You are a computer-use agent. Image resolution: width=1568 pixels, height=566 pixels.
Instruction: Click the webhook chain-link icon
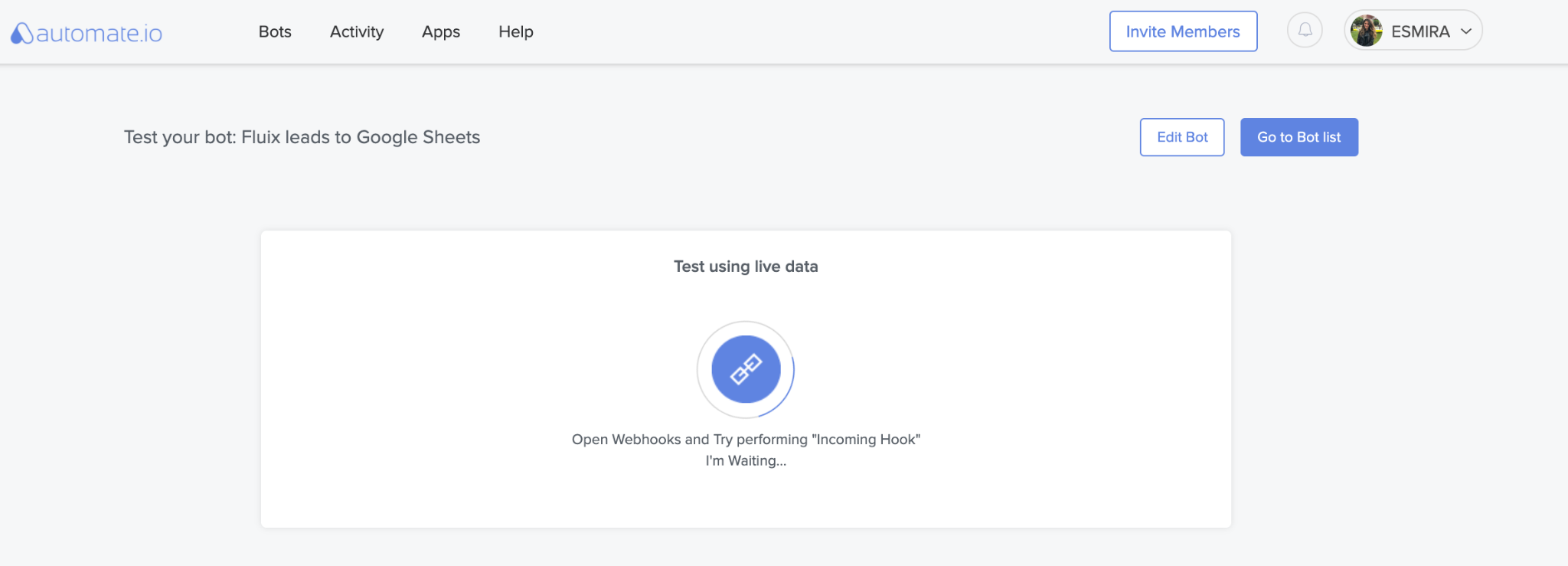coord(746,369)
